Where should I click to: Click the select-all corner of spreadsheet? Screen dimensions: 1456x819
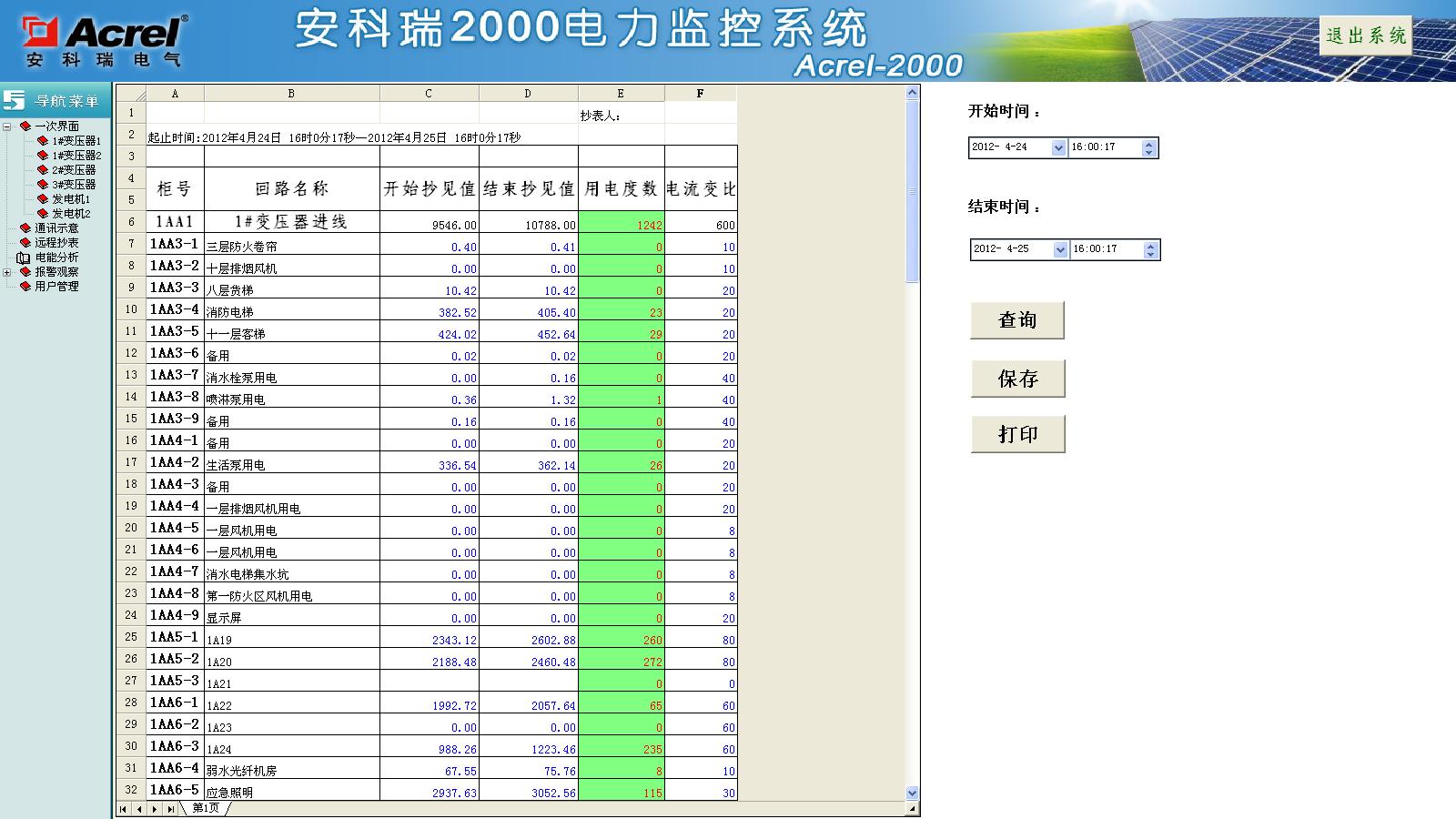coord(131,94)
